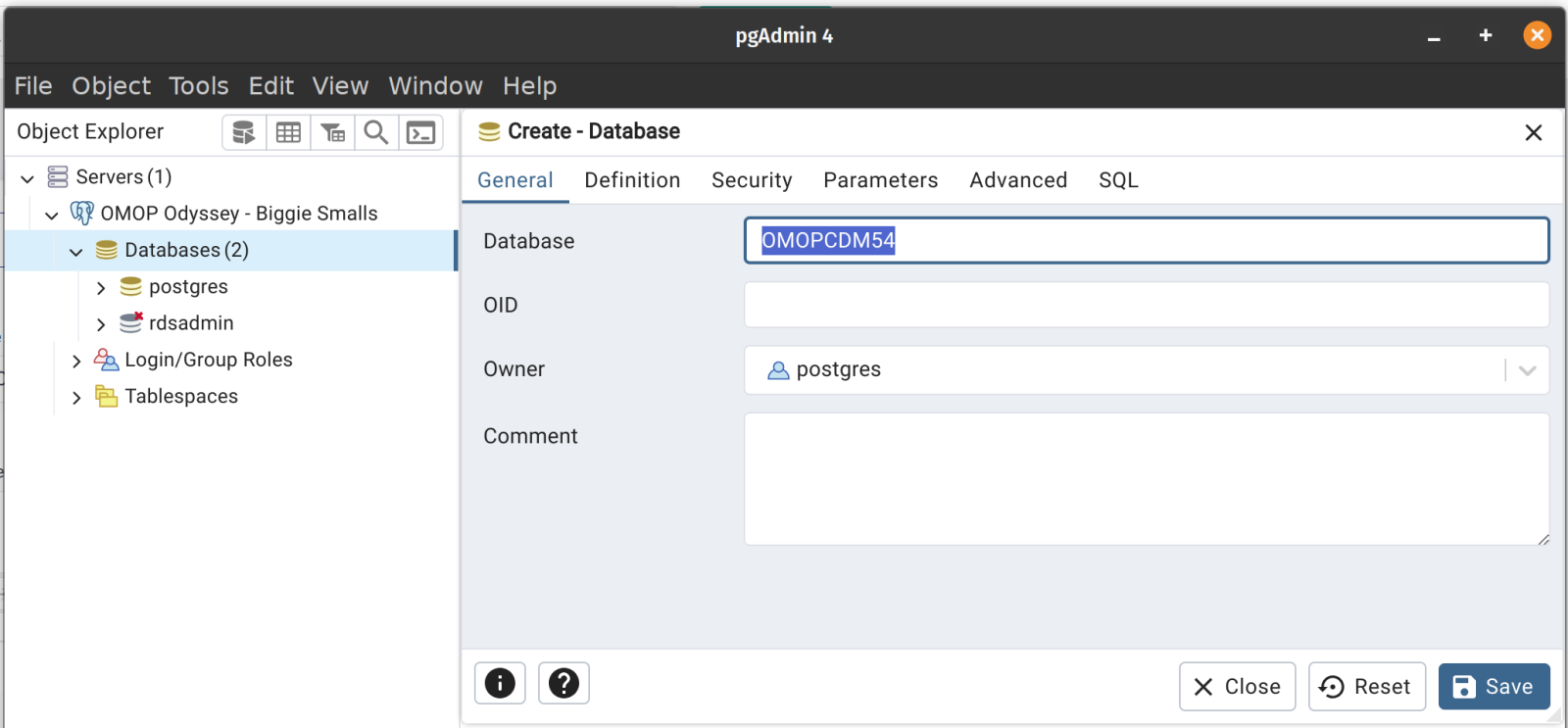The width and height of the screenshot is (1568, 728).
Task: Close pgAdmin 4 using the orange button
Action: (x=1538, y=35)
